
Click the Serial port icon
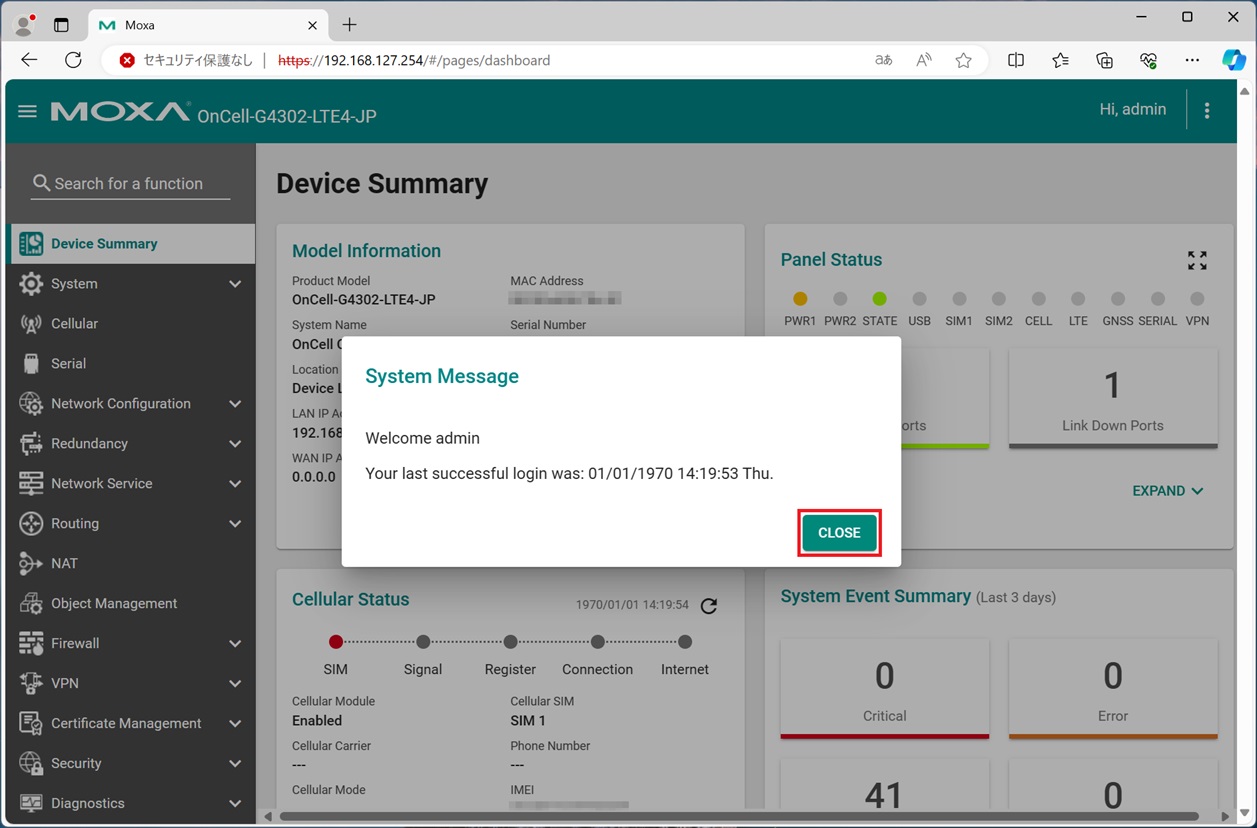coord(31,364)
